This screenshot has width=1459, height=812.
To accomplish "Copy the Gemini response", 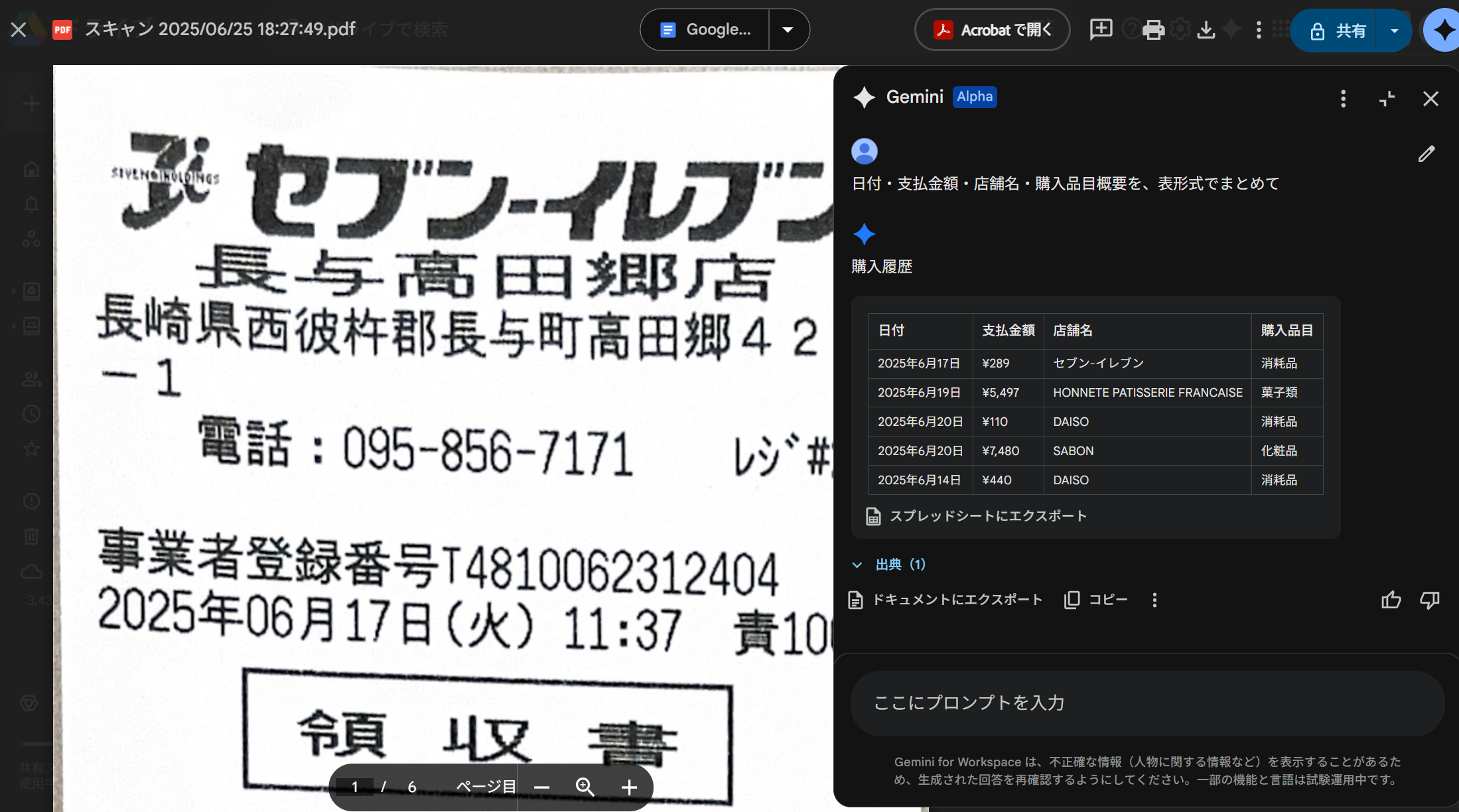I will 1095,600.
